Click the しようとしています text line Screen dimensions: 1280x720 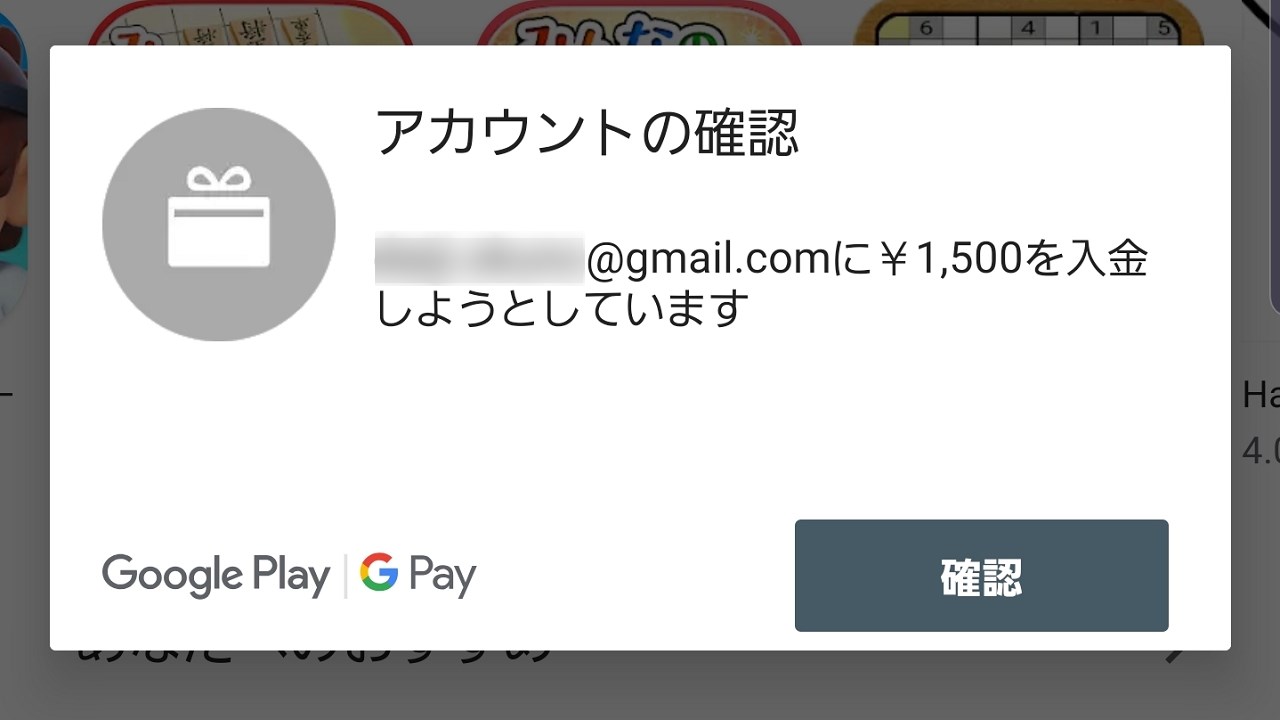tap(563, 309)
